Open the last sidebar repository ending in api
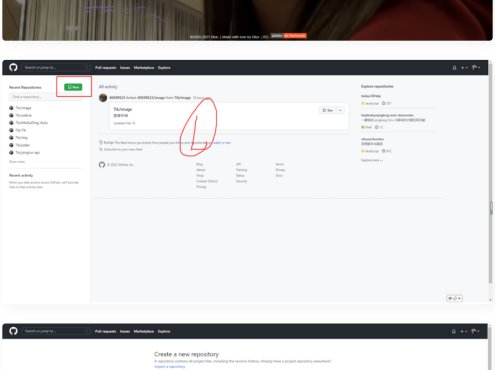This screenshot has width=495, height=370. (x=28, y=153)
